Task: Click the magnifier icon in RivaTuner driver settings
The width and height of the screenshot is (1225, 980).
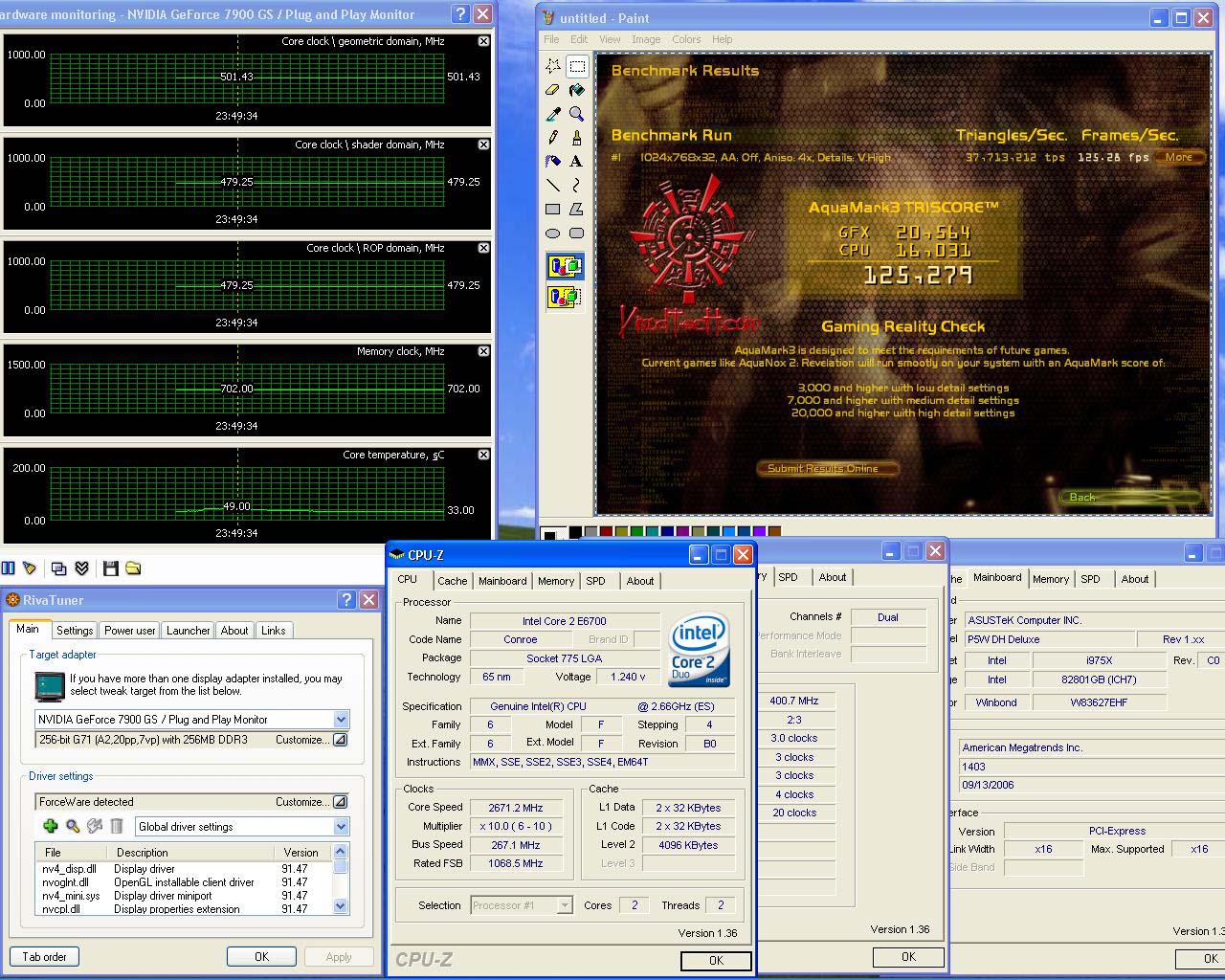Action: (73, 826)
